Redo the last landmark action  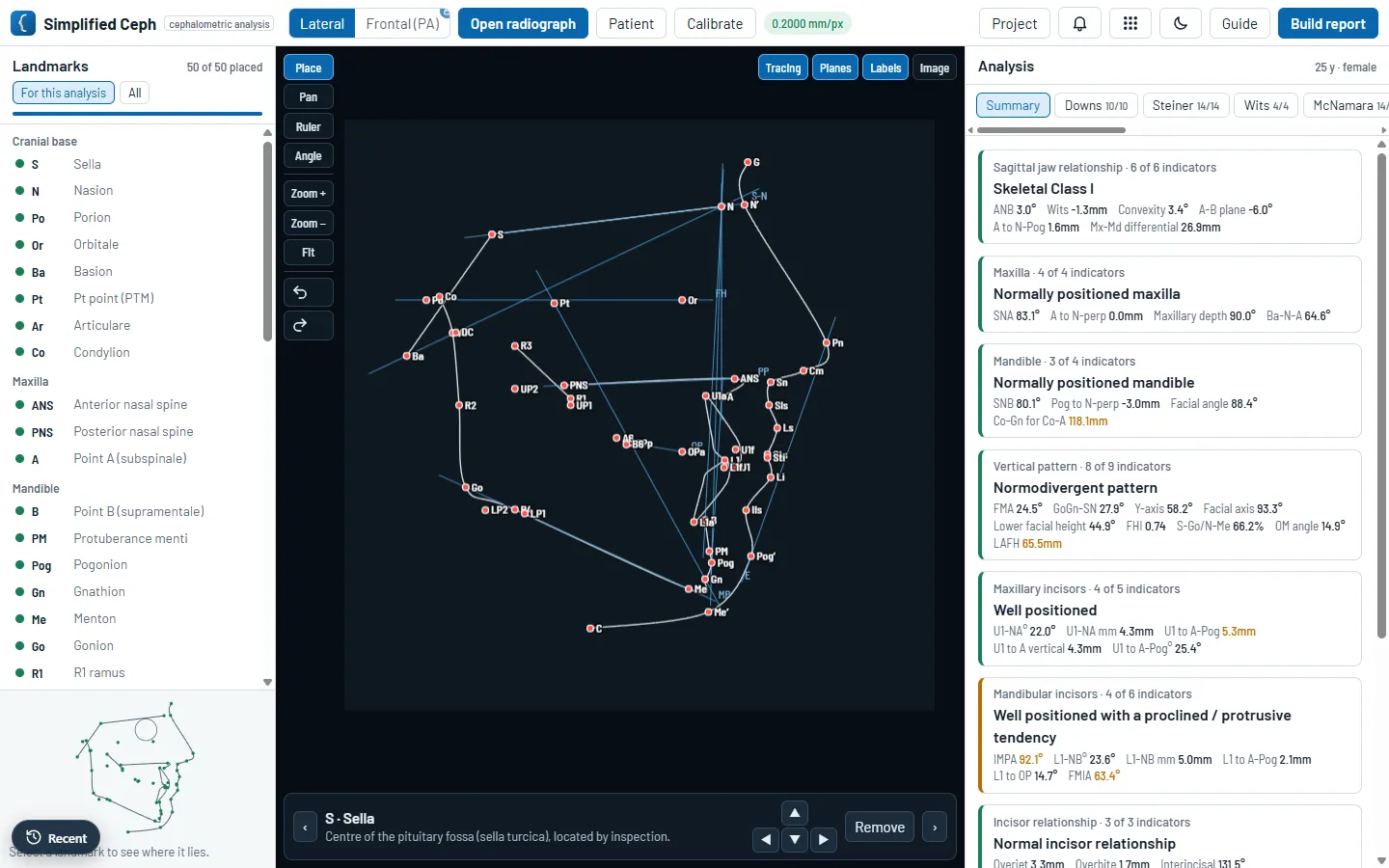pos(309,325)
